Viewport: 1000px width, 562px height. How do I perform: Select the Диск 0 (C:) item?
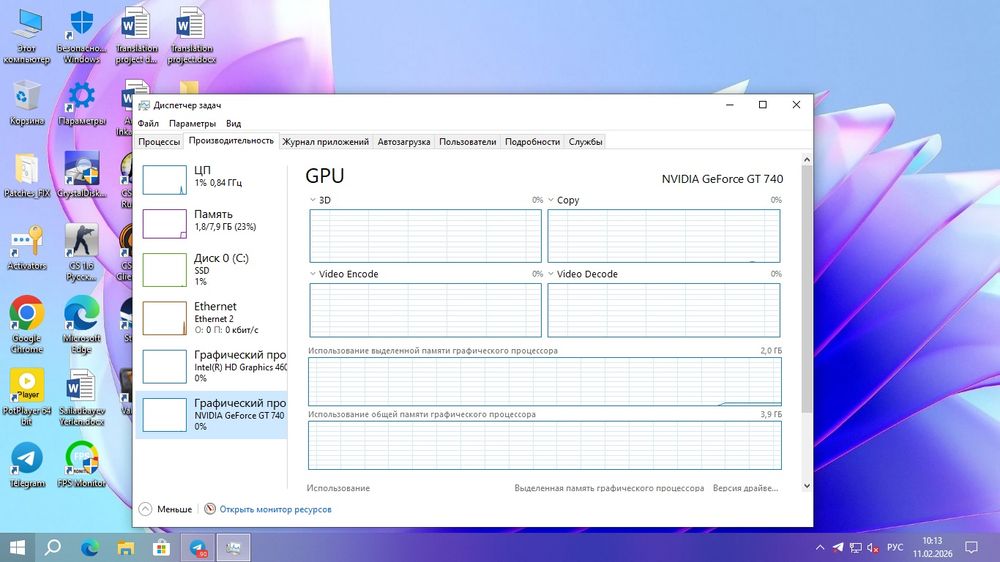tap(211, 269)
